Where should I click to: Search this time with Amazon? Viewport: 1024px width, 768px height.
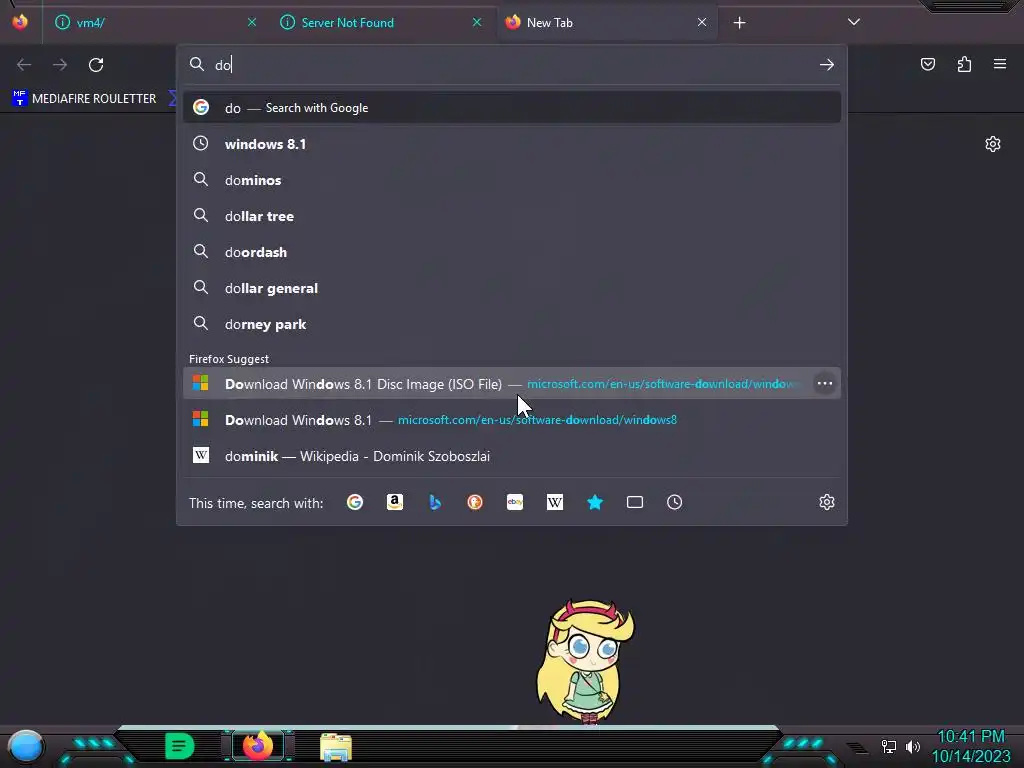coord(394,502)
